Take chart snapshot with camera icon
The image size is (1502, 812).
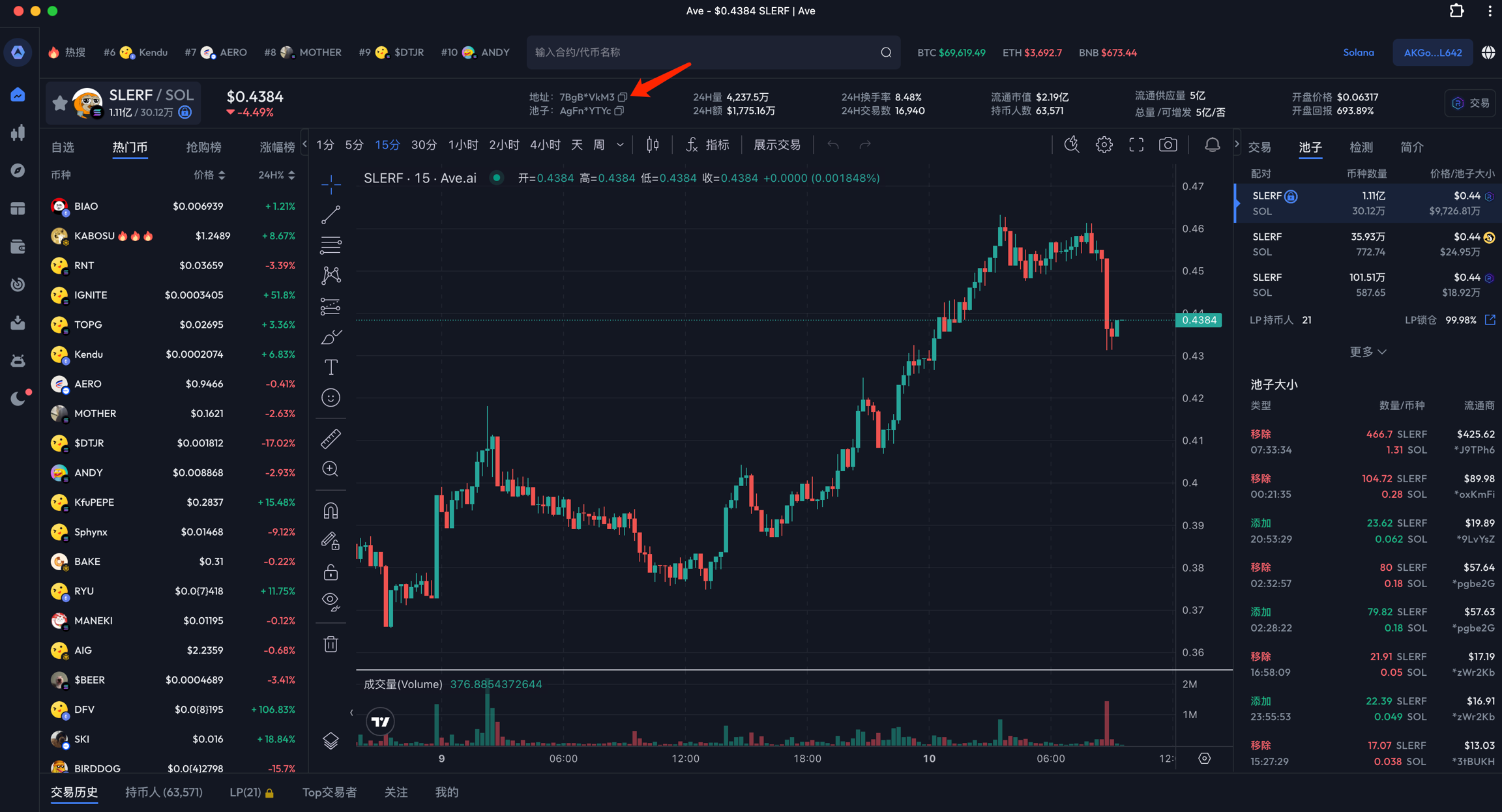(1168, 145)
